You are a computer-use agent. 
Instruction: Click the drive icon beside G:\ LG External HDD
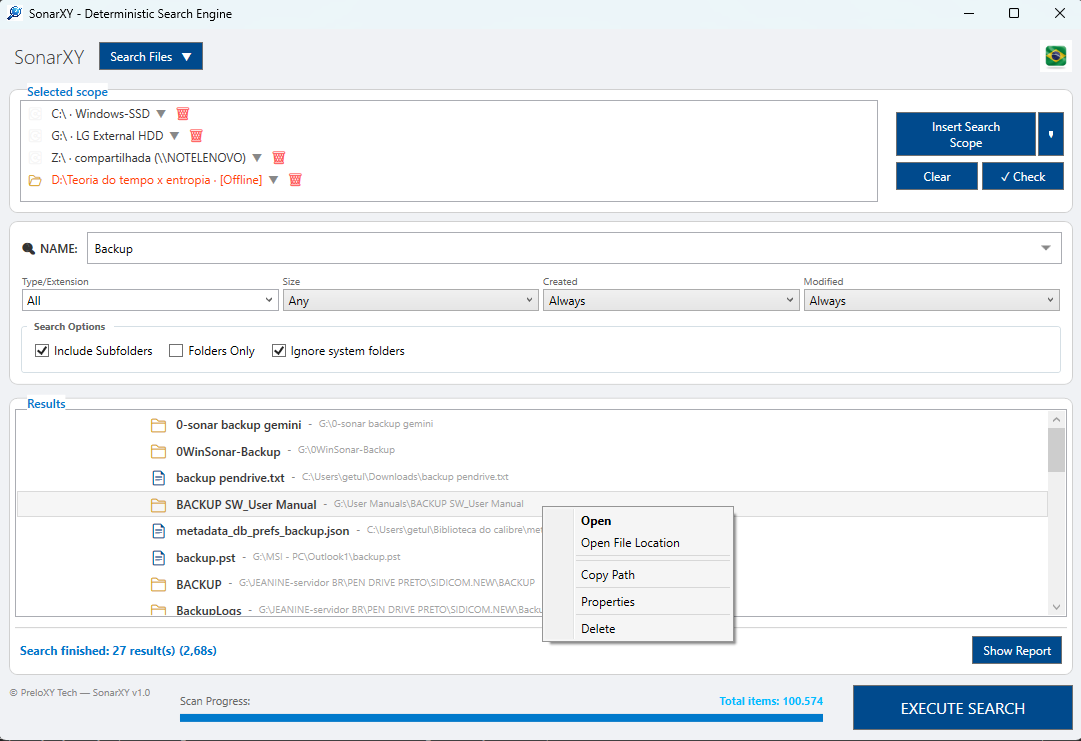[35, 136]
